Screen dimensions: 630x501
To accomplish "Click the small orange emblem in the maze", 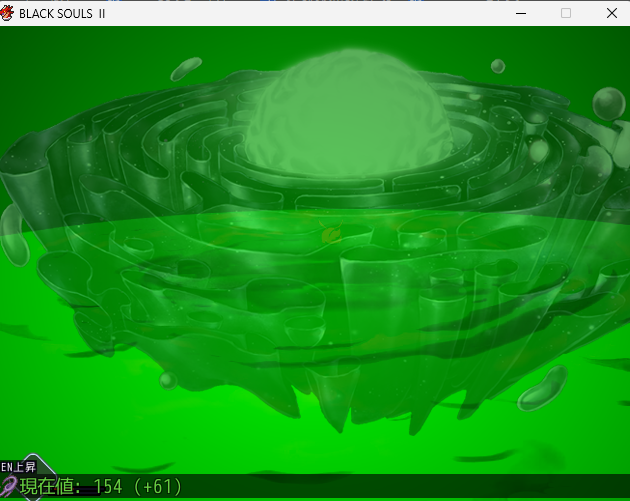I will 331,232.
